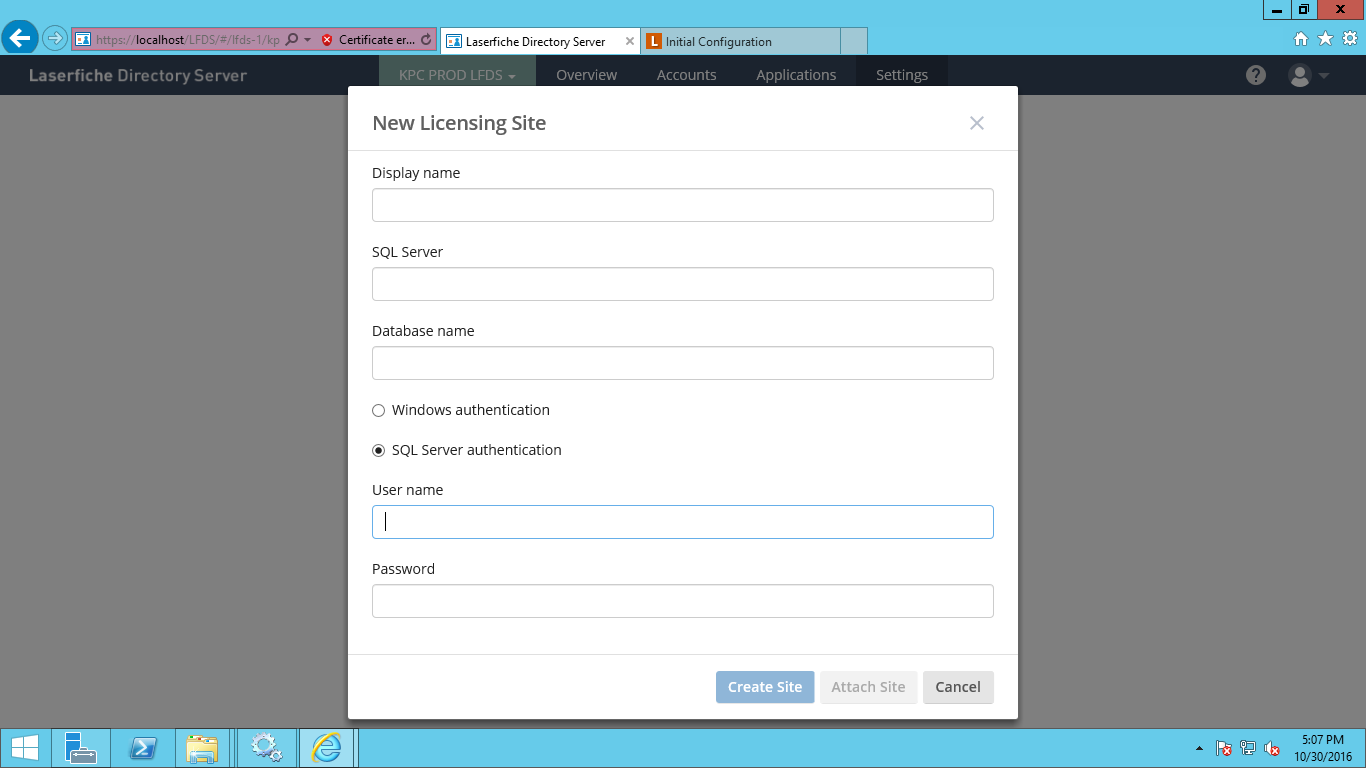
Task: Open the Accounts tab
Action: [686, 75]
